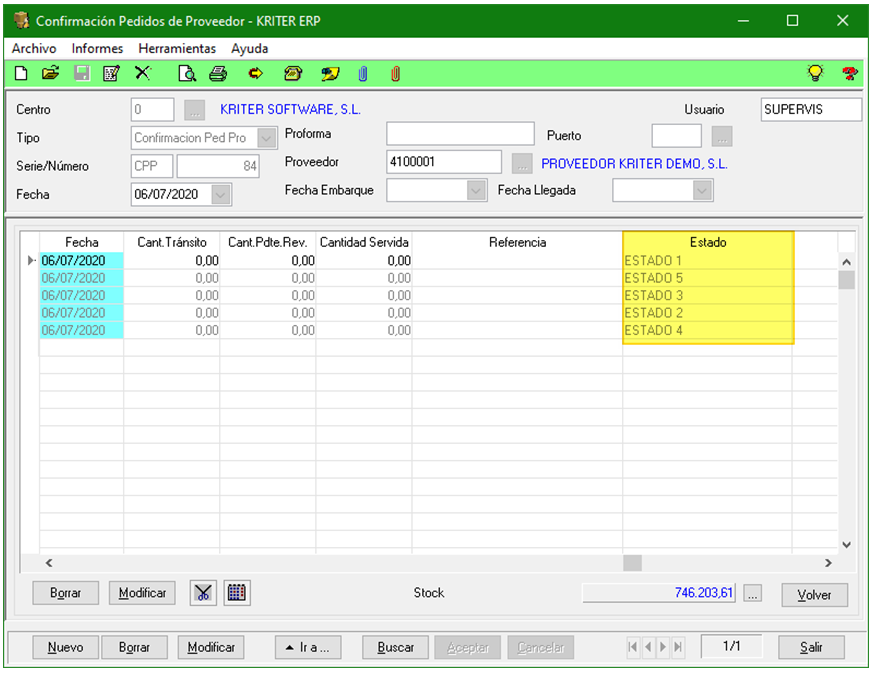The width and height of the screenshot is (872, 673).
Task: Go to the first record navigation arrow
Action: coord(632,647)
